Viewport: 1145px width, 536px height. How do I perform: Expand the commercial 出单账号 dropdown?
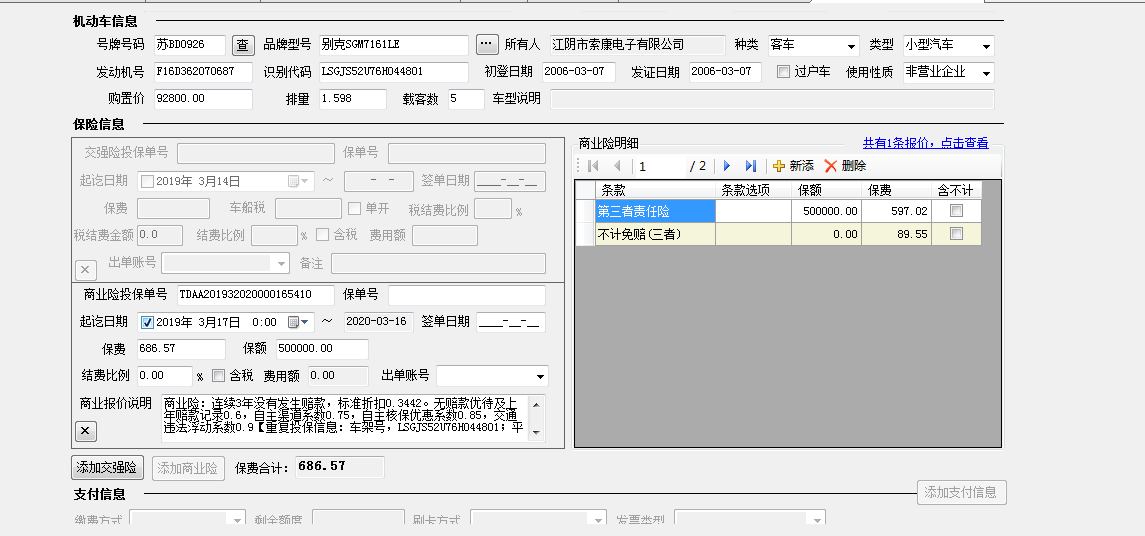point(540,377)
